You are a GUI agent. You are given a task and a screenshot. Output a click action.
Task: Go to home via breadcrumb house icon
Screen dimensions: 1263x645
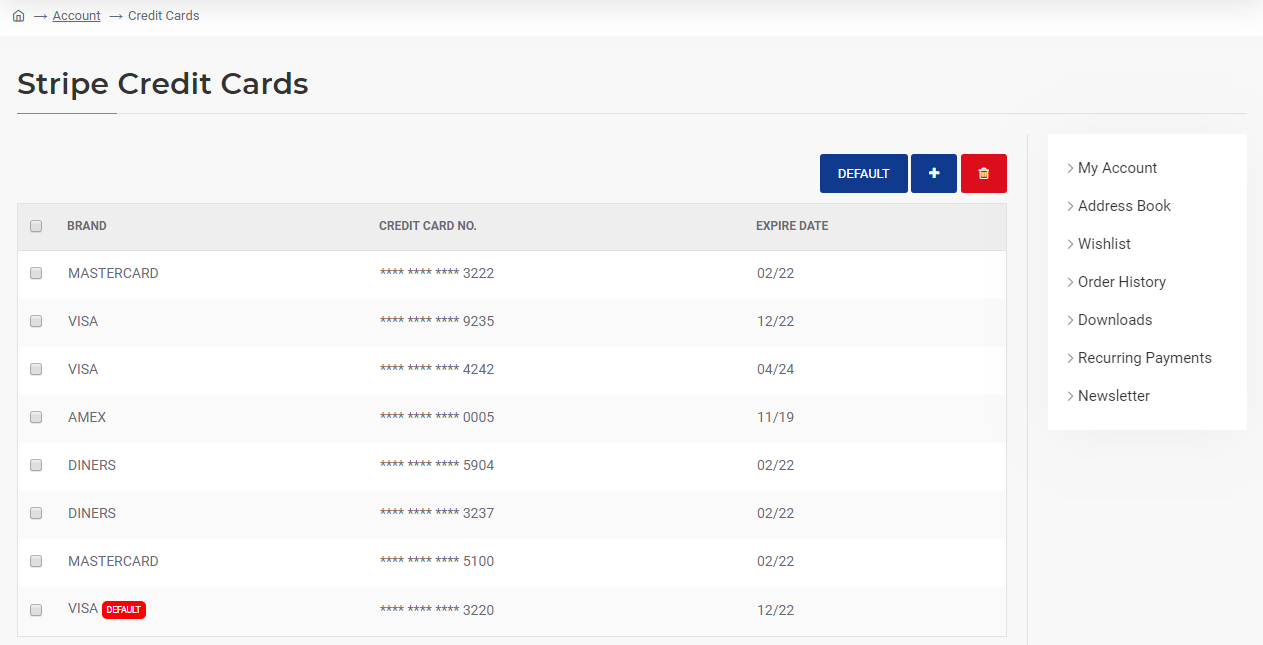coord(18,16)
